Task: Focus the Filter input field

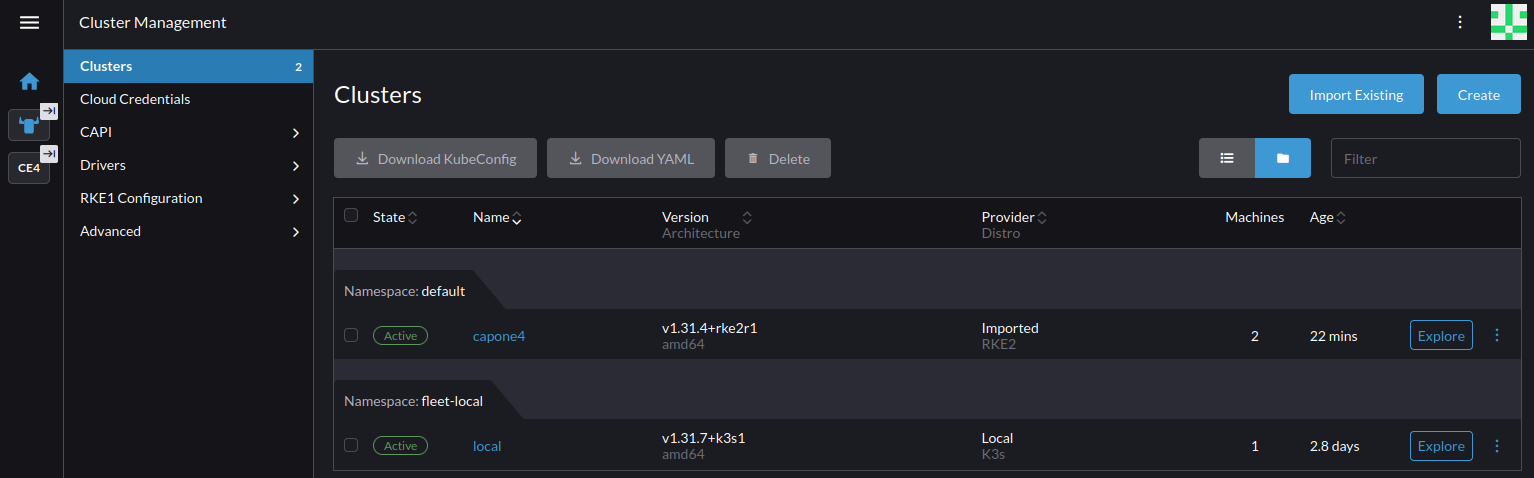Action: 1425,158
